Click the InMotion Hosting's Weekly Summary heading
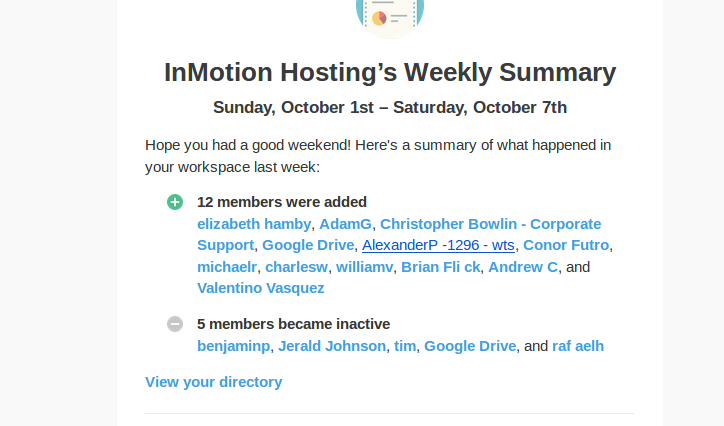This screenshot has width=724, height=426. [x=390, y=72]
